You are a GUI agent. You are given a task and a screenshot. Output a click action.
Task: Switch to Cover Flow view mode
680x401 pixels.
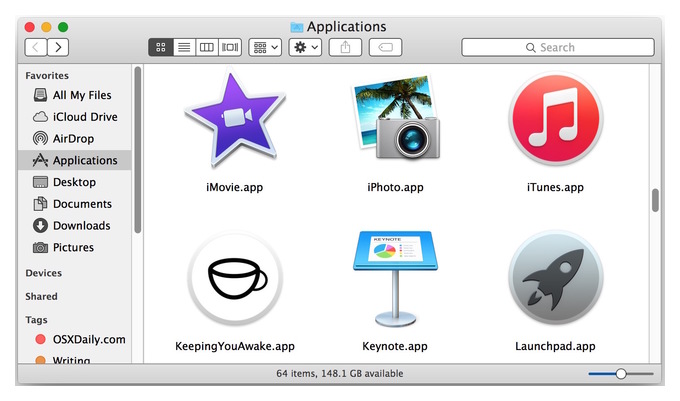[230, 47]
